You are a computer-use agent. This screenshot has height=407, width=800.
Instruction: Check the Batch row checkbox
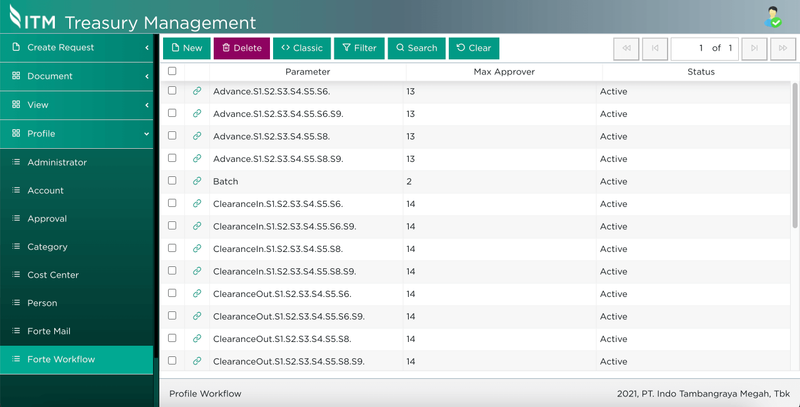[172, 181]
